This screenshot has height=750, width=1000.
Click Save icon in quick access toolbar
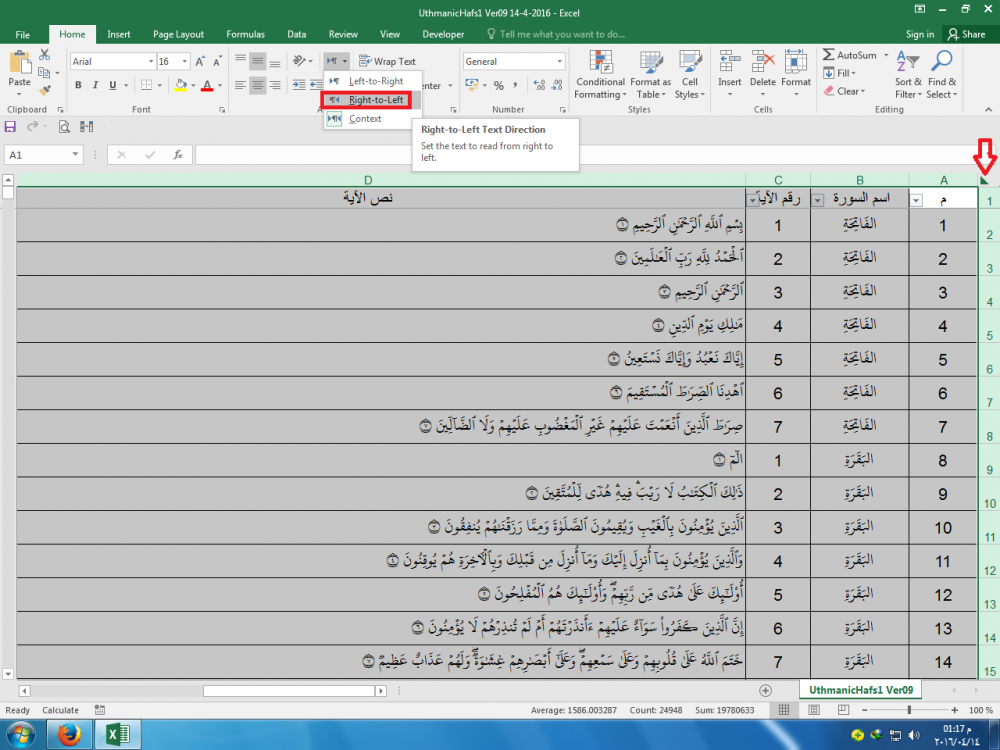[10, 127]
